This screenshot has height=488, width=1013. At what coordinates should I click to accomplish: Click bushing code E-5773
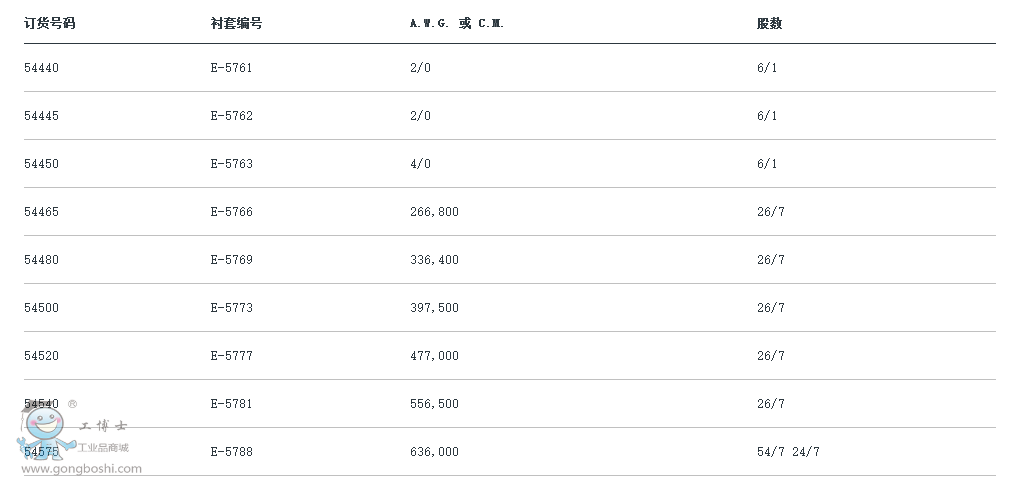[231, 308]
